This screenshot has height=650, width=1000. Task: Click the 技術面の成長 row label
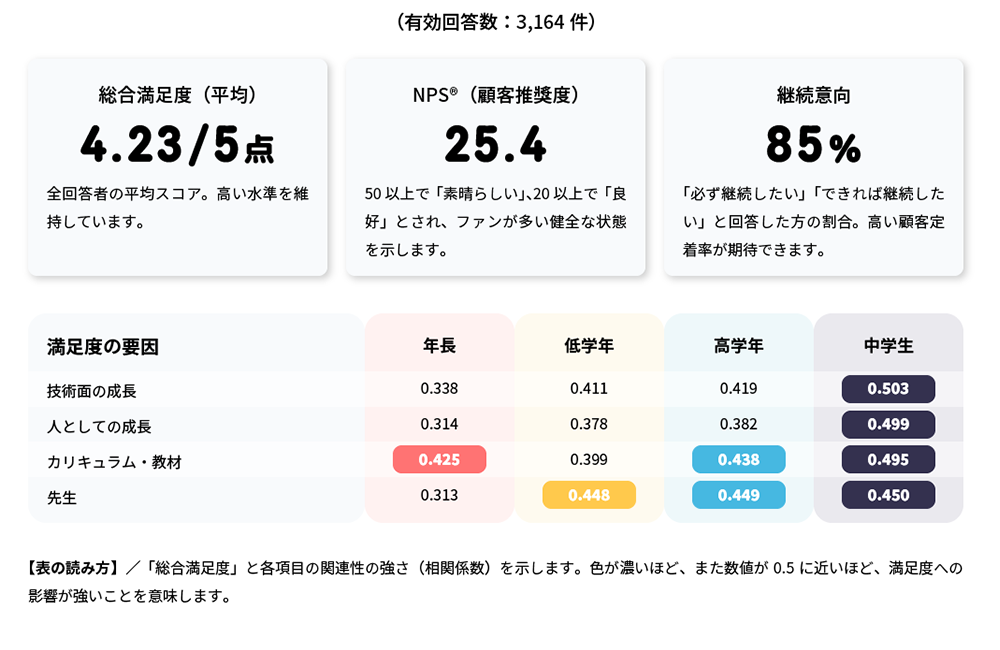91,390
